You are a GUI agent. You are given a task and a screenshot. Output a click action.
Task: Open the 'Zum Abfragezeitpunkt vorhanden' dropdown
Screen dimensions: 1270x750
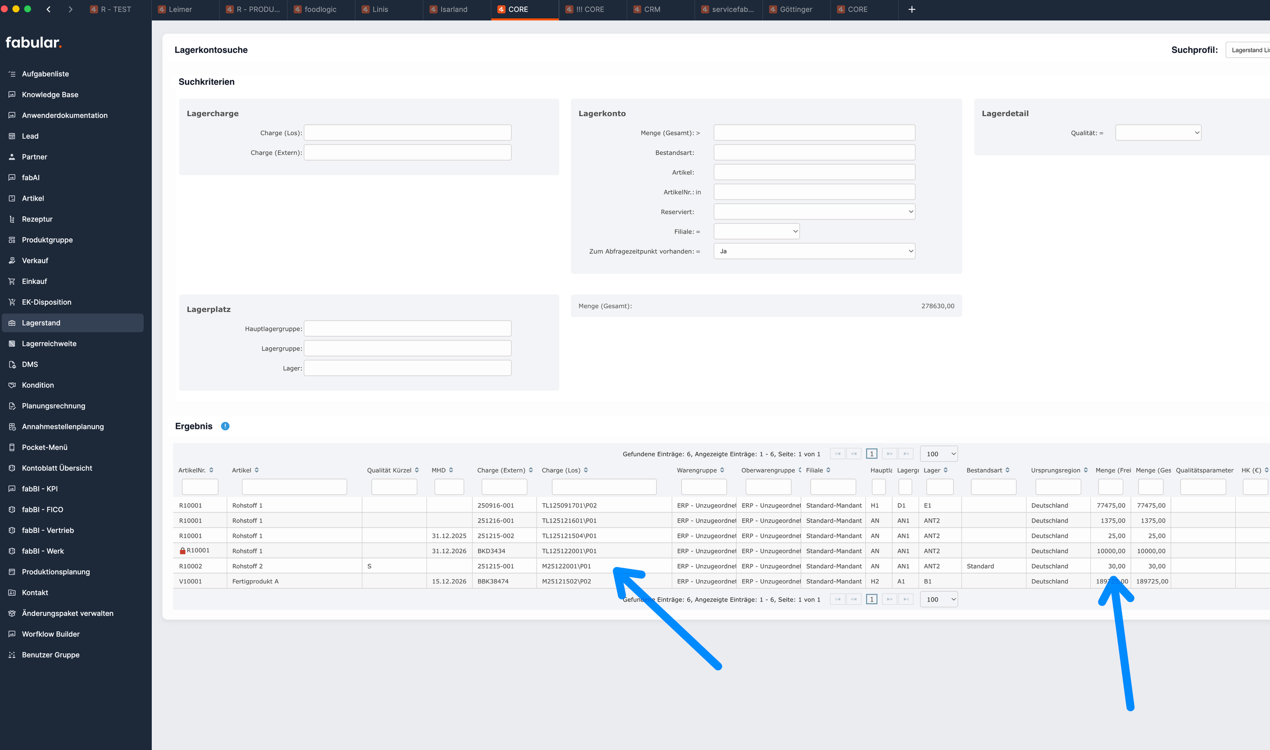[x=814, y=251]
